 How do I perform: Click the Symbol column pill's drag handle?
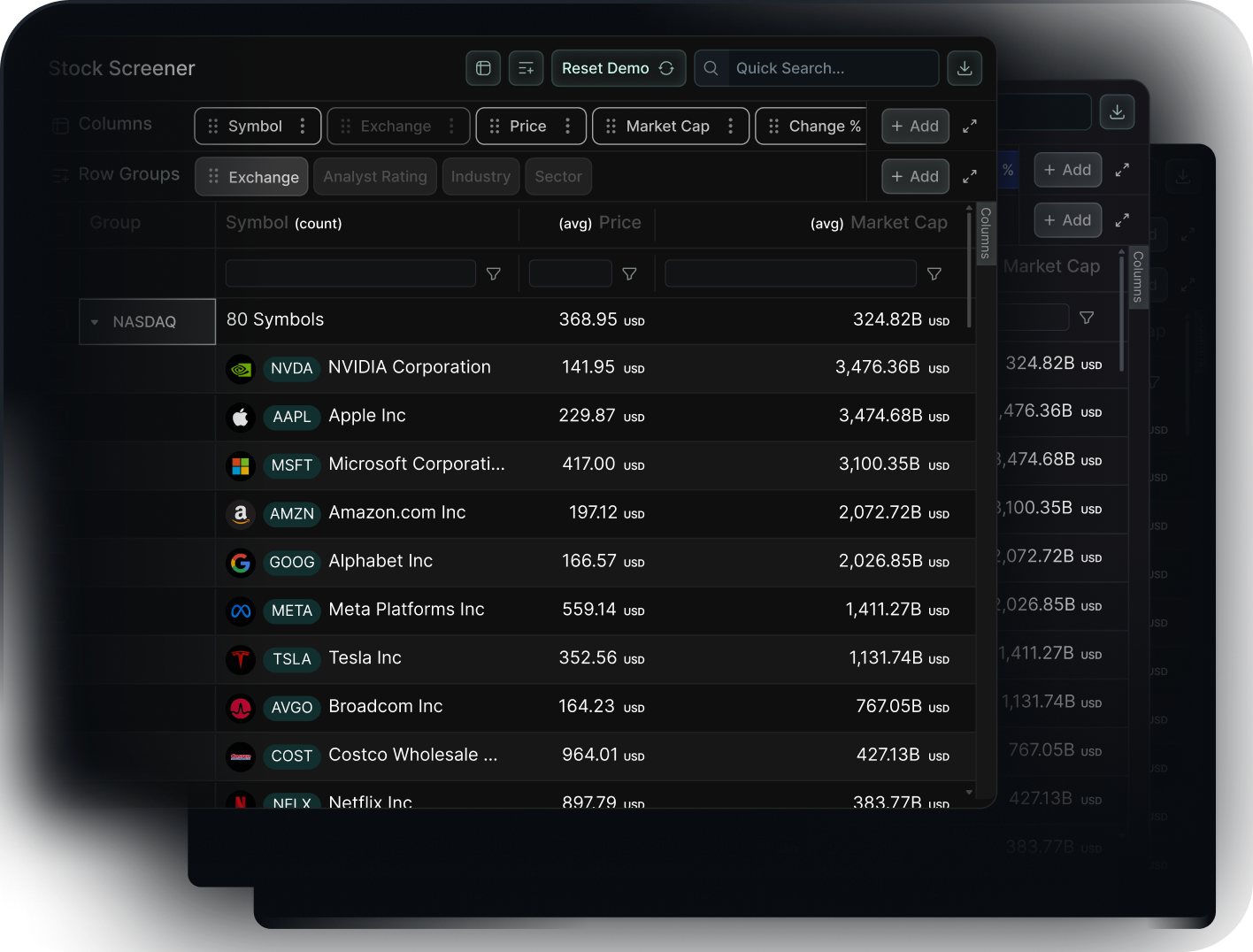pos(212,127)
